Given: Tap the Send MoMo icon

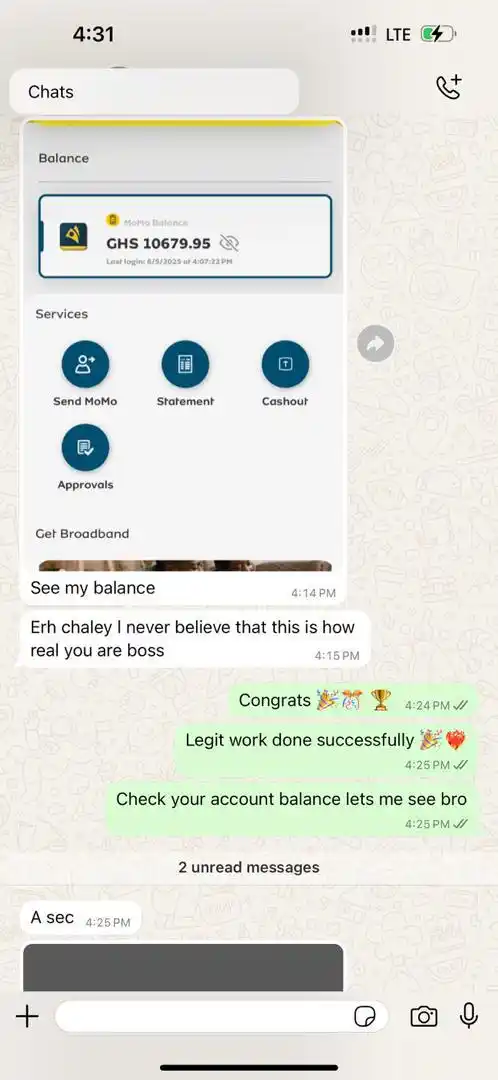Looking at the screenshot, I should [85, 364].
